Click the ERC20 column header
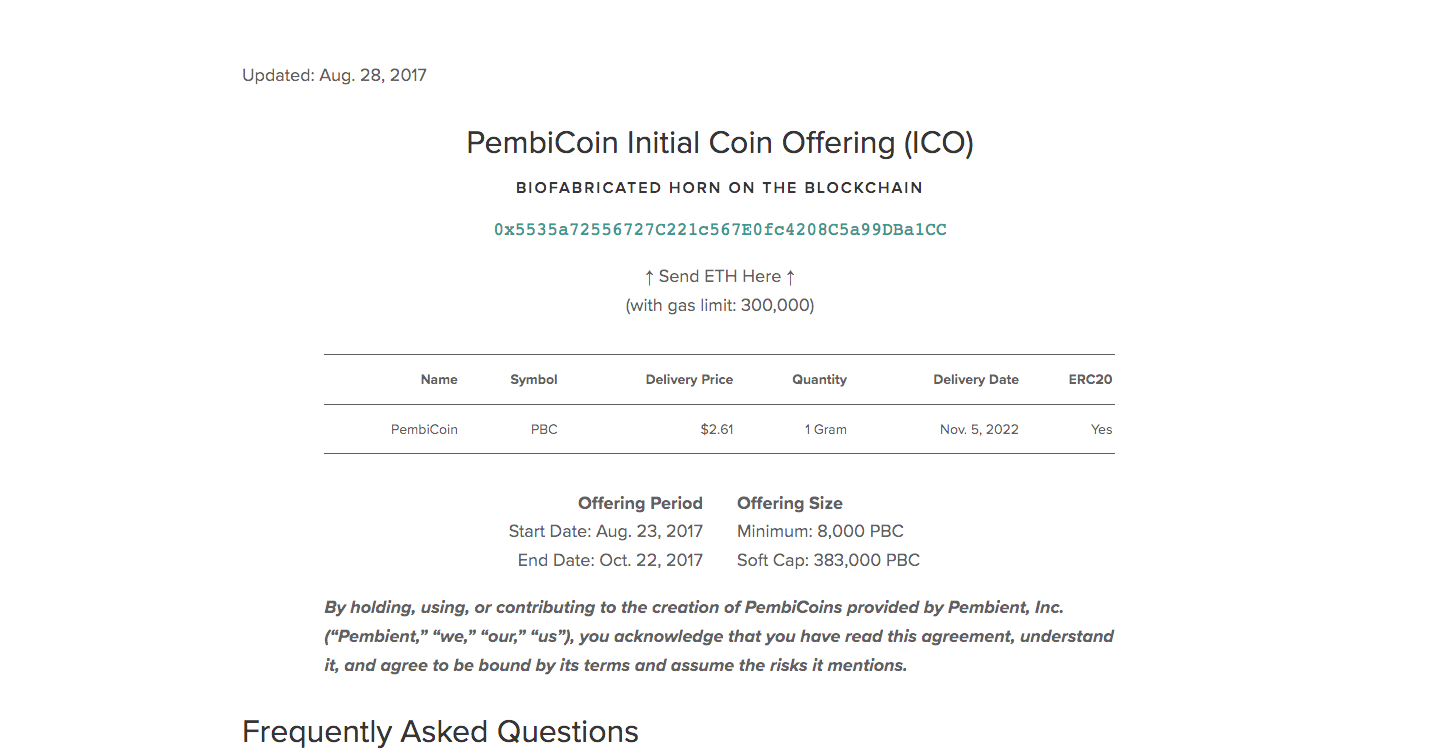Screen dimensions: 1440x756 click(x=1090, y=380)
